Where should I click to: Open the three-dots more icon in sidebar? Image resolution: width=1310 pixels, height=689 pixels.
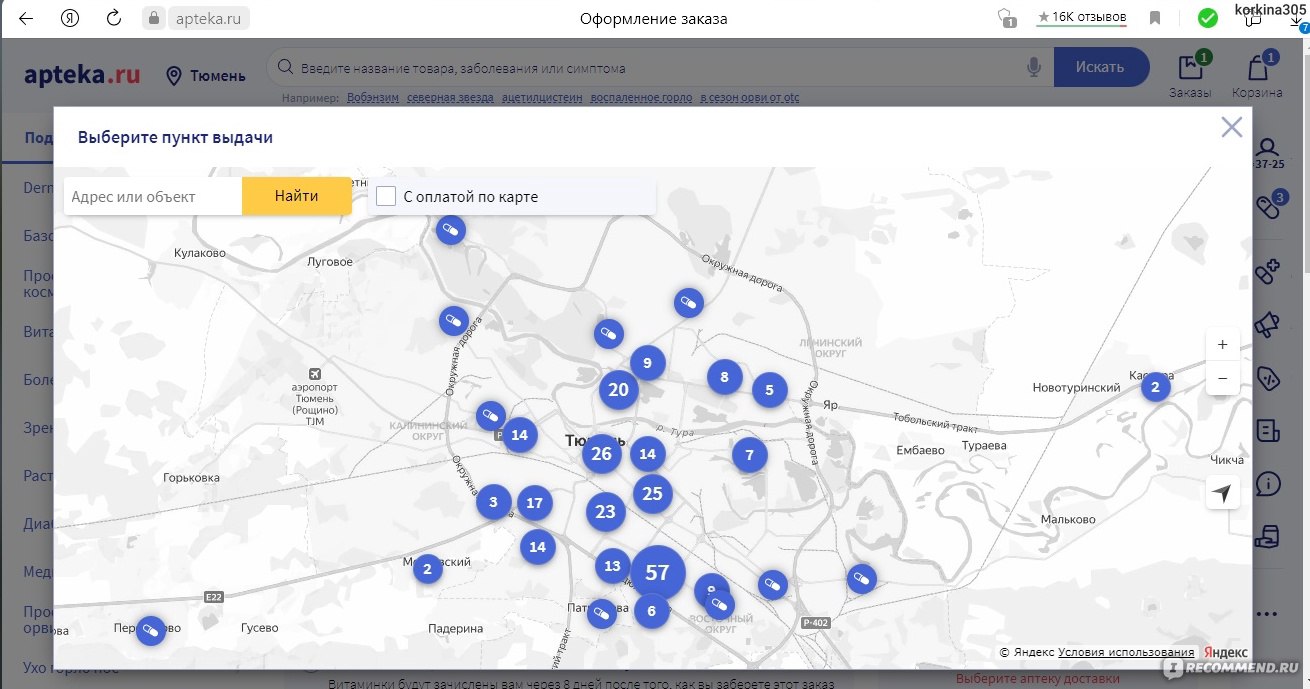1268,614
